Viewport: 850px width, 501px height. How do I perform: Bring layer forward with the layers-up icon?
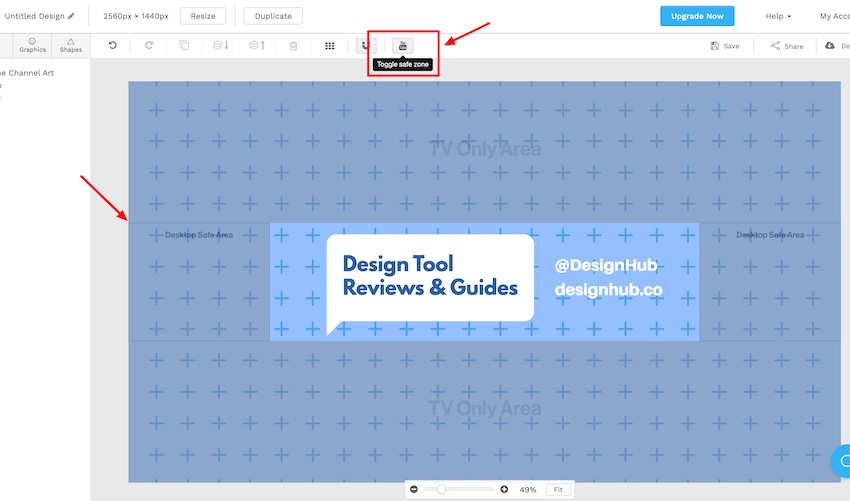tap(257, 46)
